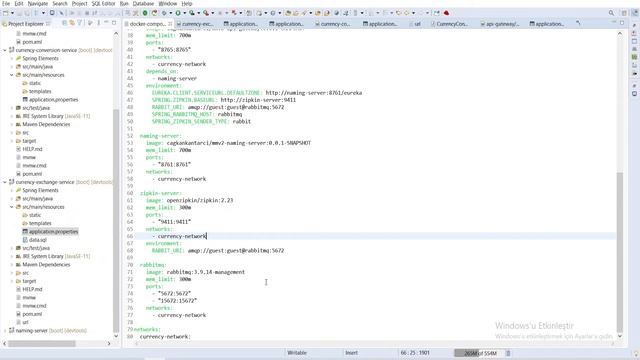Click the Search magnifier icon at top right
The width and height of the screenshot is (640, 360).
611,13
